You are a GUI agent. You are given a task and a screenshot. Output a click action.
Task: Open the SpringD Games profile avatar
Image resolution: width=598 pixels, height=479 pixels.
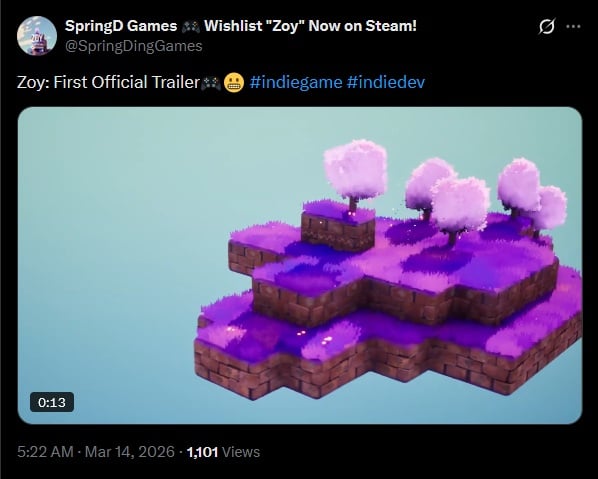[37, 36]
